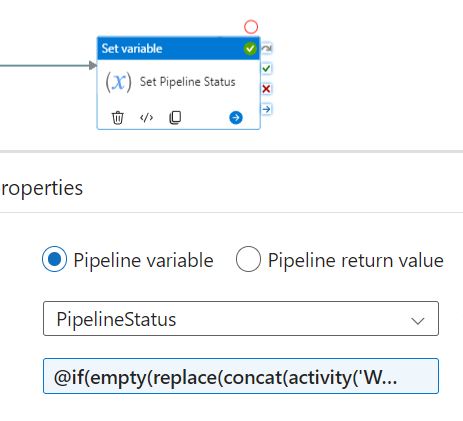
Task: Delete the Set Pipeline Status activity
Action: 117,118
